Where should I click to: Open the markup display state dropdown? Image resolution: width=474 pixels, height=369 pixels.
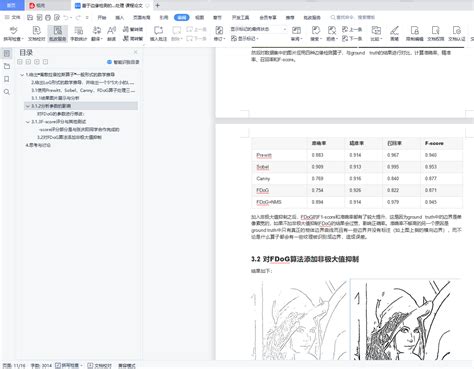[258, 29]
